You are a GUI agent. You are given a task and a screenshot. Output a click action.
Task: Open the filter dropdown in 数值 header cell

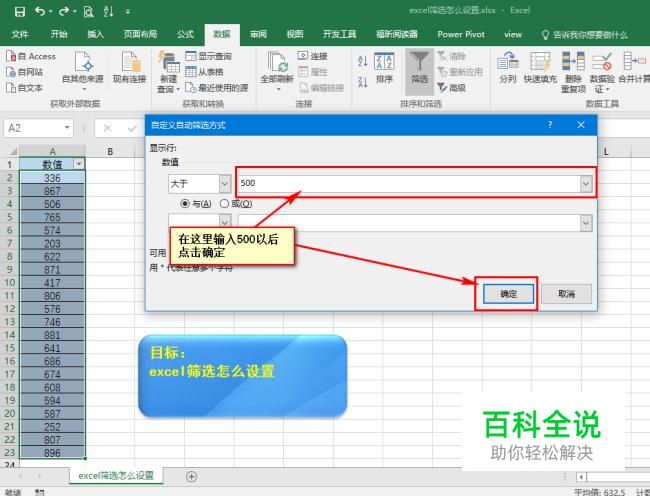[x=79, y=164]
